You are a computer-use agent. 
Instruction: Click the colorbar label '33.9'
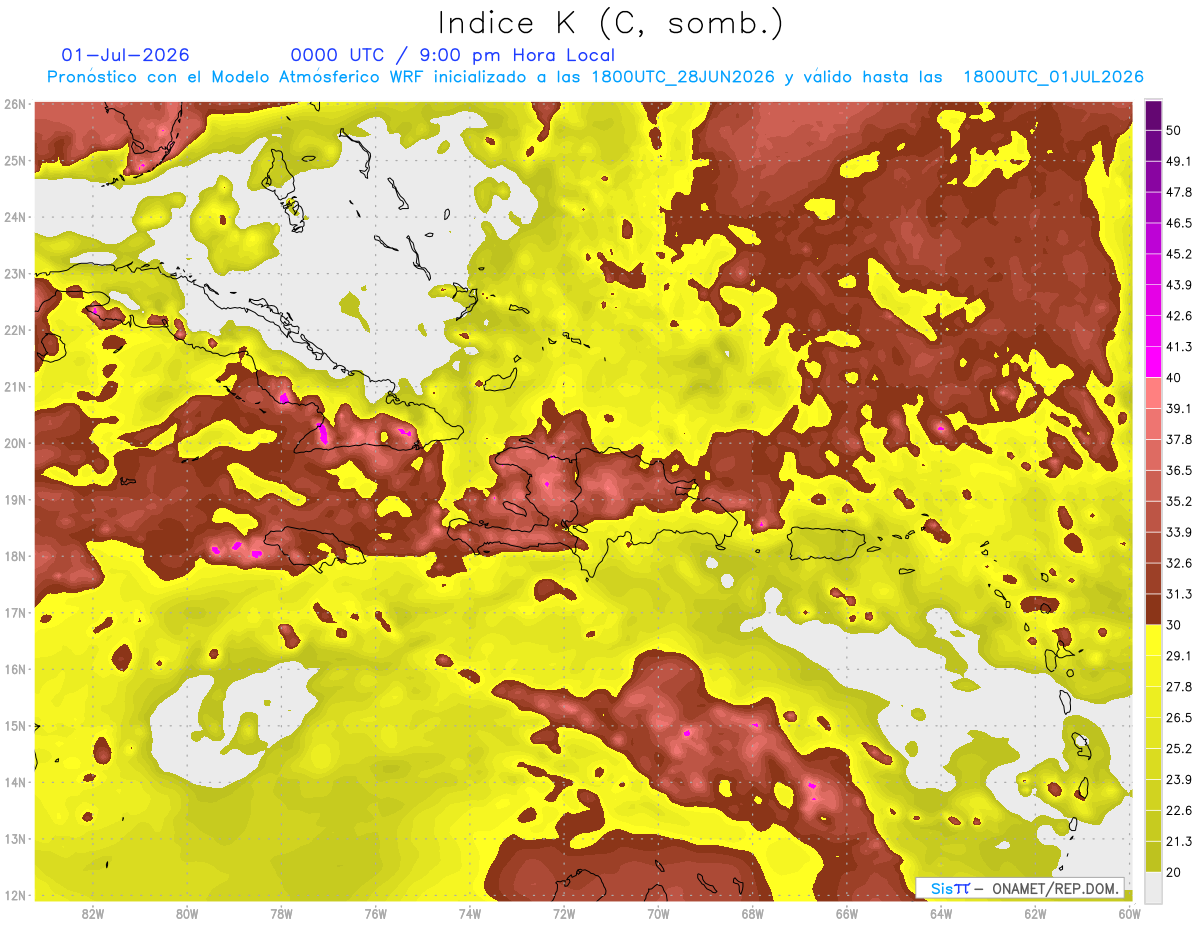point(1178,532)
